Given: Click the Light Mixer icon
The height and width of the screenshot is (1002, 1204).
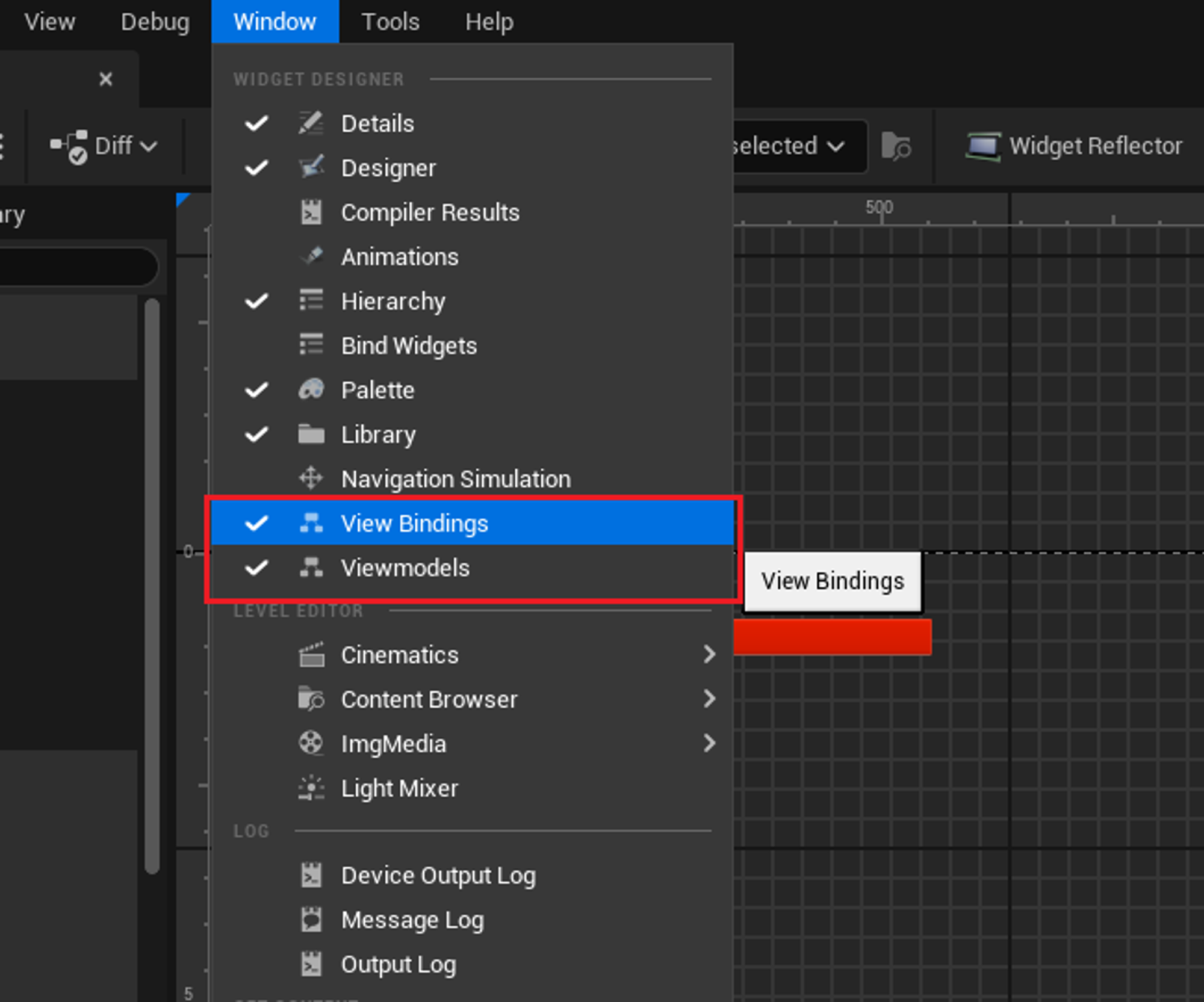Looking at the screenshot, I should 311,788.
